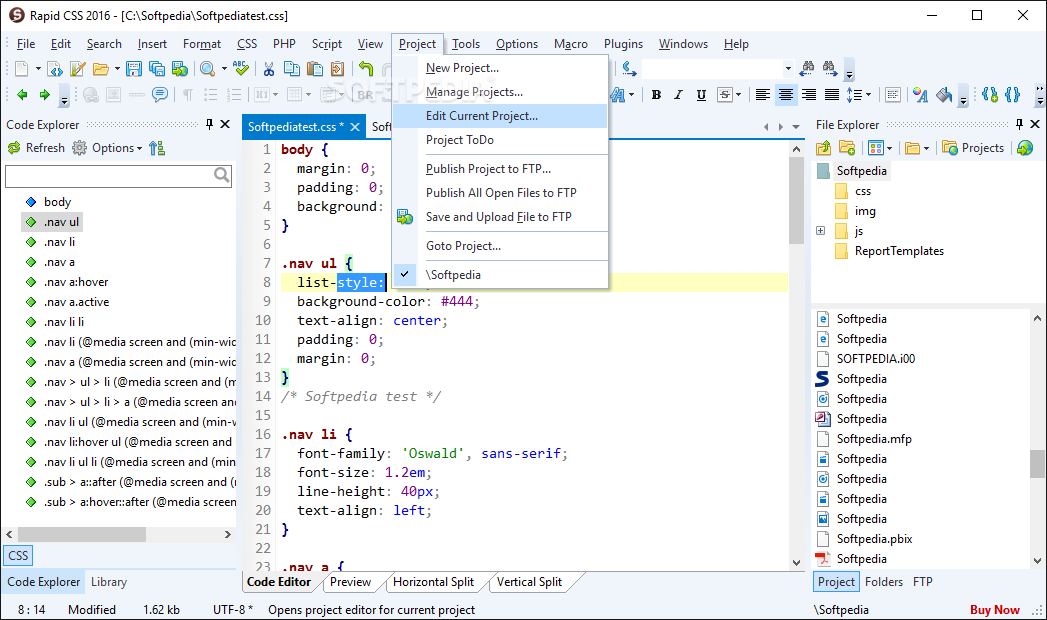Click the File Explorer up-folder icon
Image resolution: width=1047 pixels, height=620 pixels.
coord(823,148)
